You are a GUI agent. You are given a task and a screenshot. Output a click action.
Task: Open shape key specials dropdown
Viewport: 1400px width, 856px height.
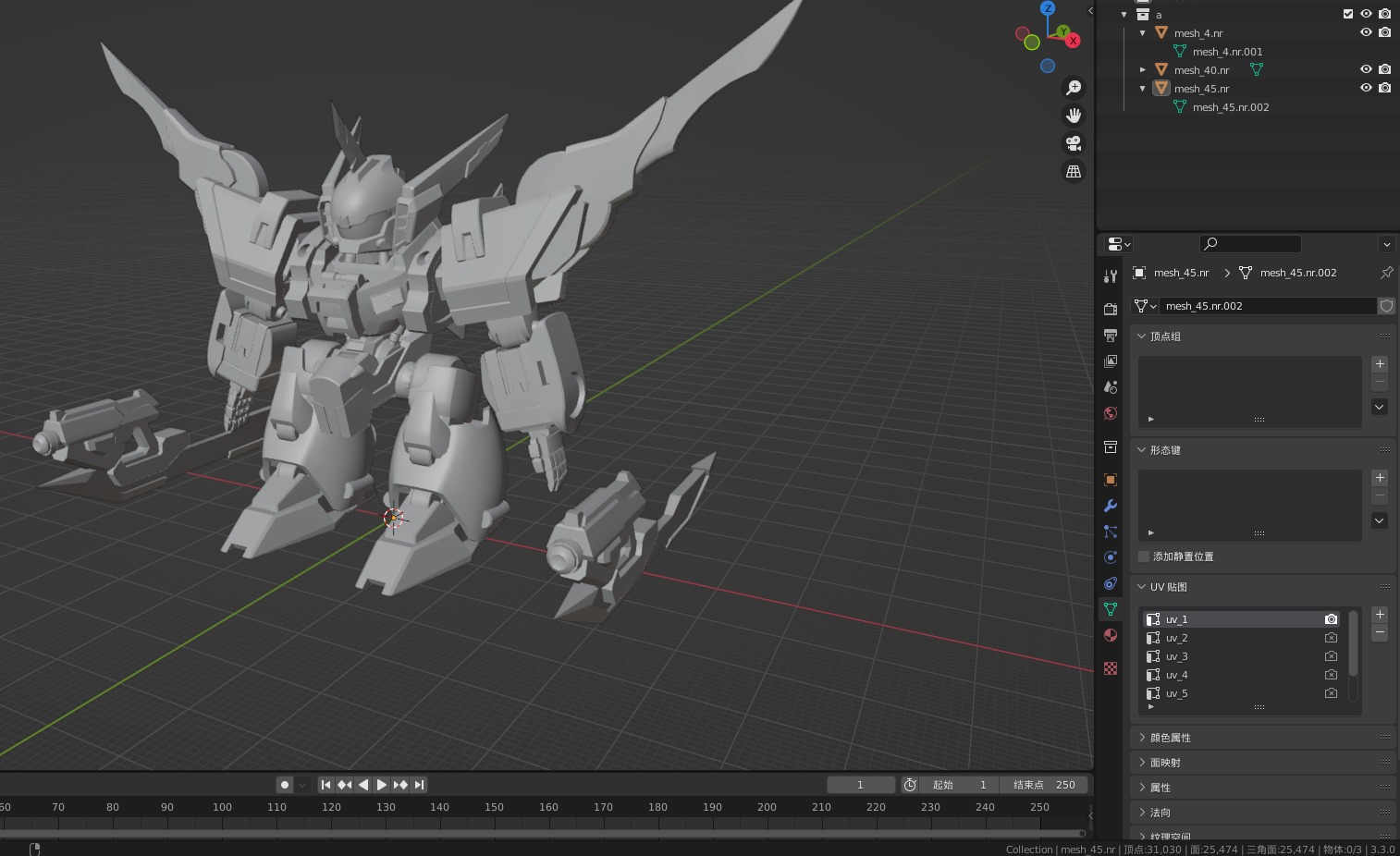click(x=1379, y=520)
